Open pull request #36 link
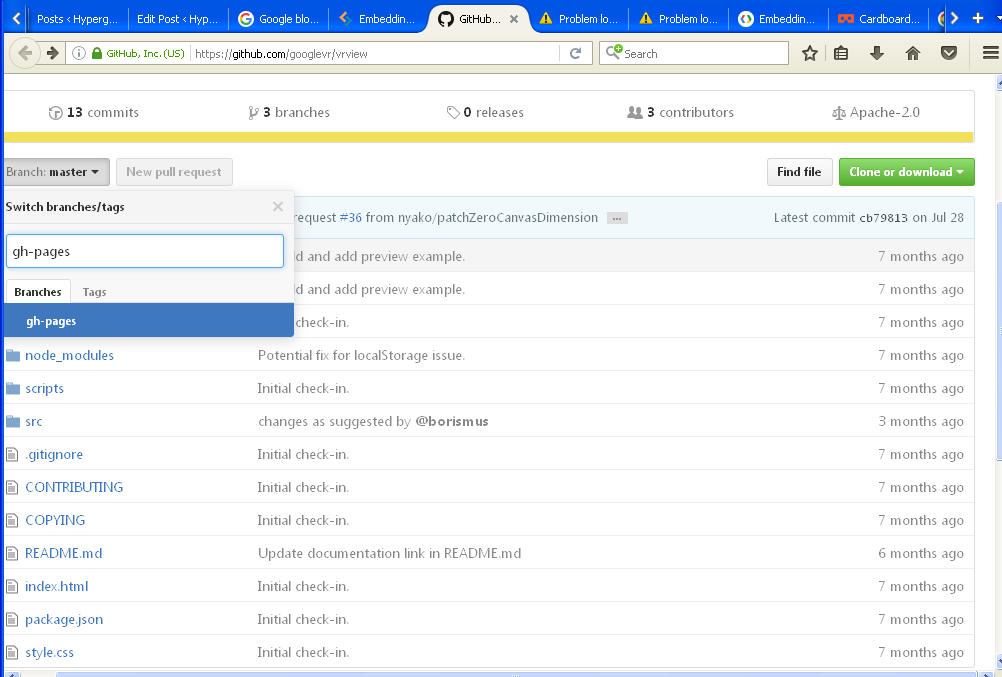This screenshot has height=677, width=1002. [350, 218]
